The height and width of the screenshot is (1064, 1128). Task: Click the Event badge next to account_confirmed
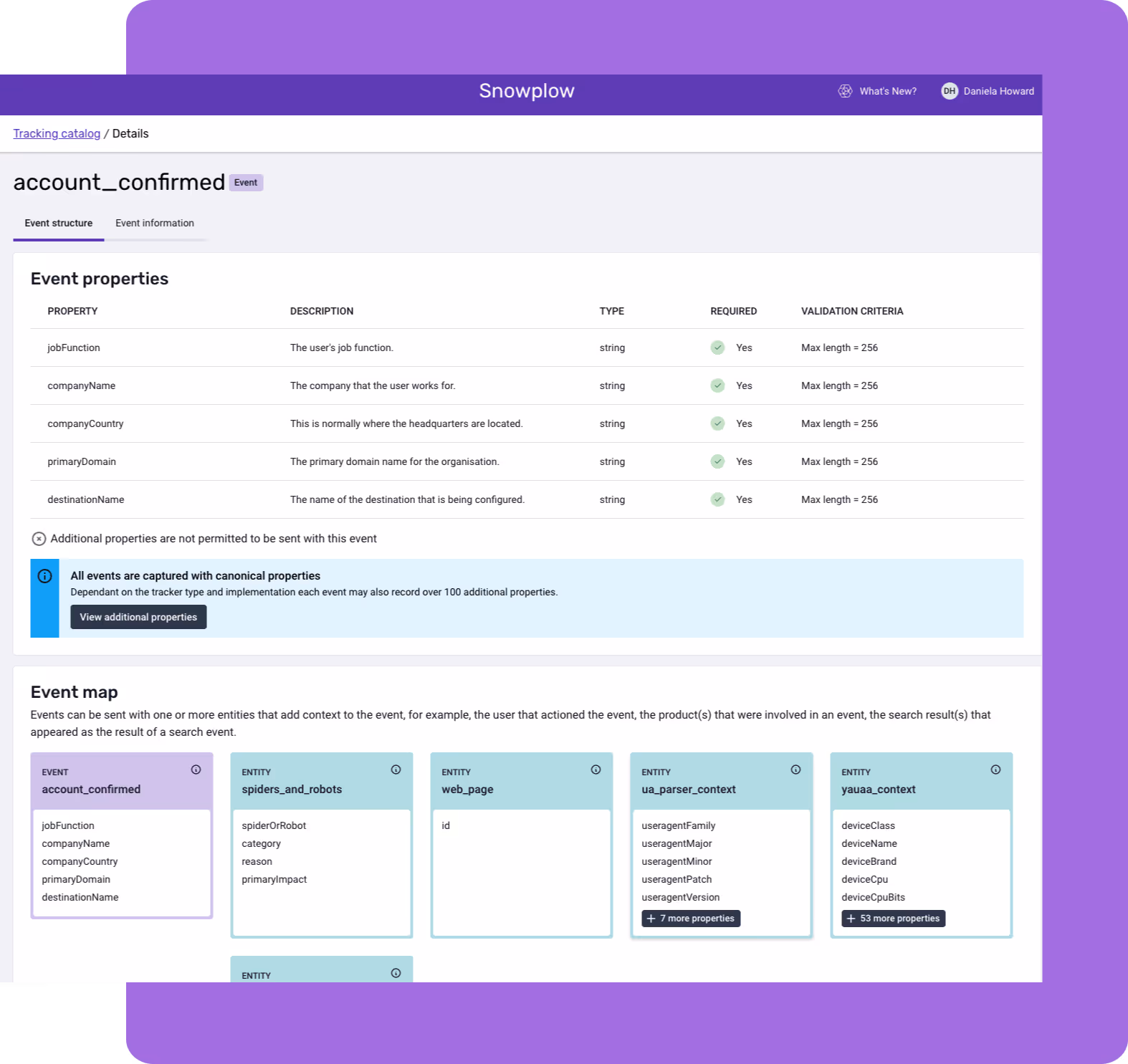[246, 183]
